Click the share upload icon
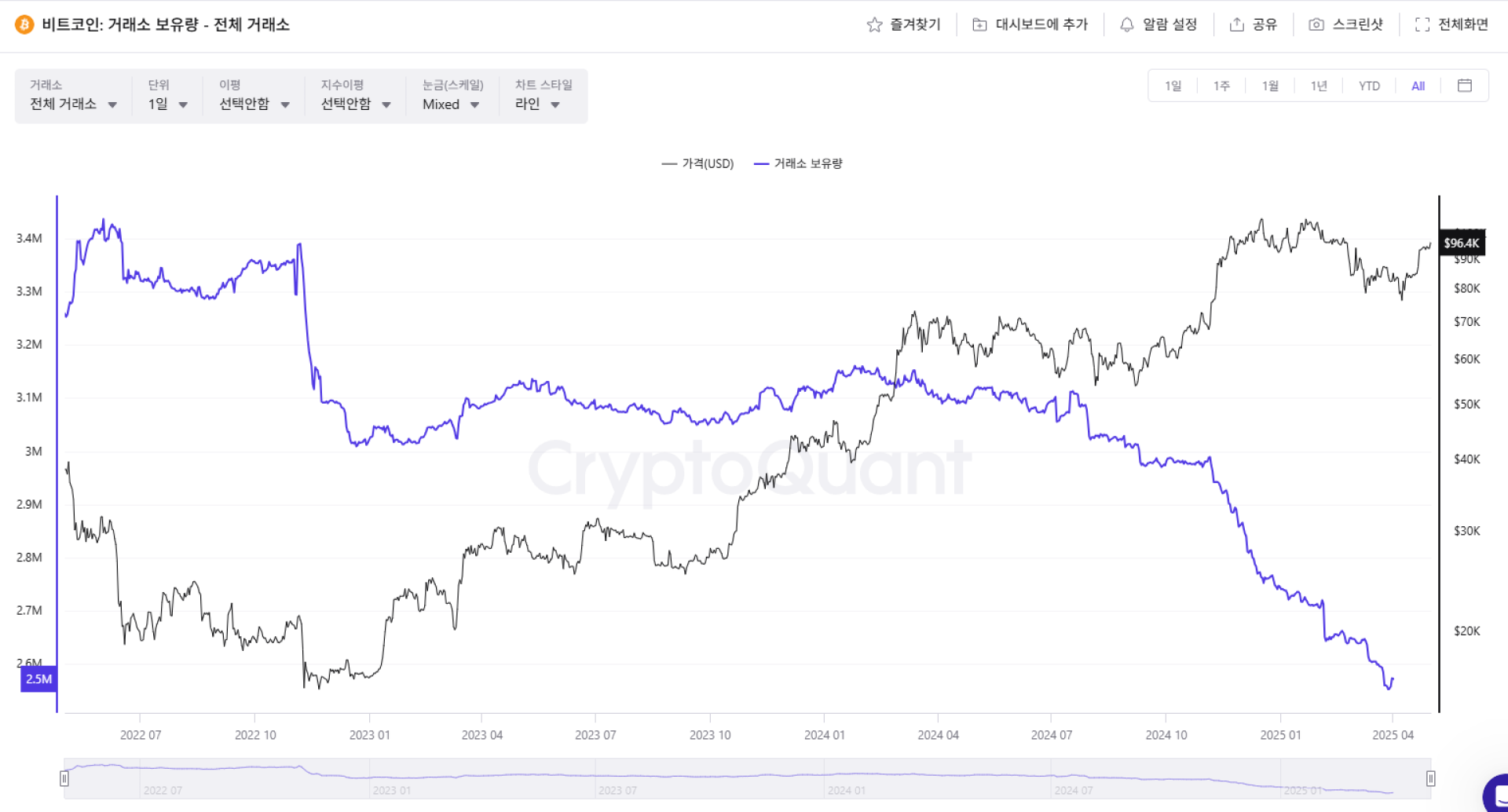 (x=1236, y=25)
